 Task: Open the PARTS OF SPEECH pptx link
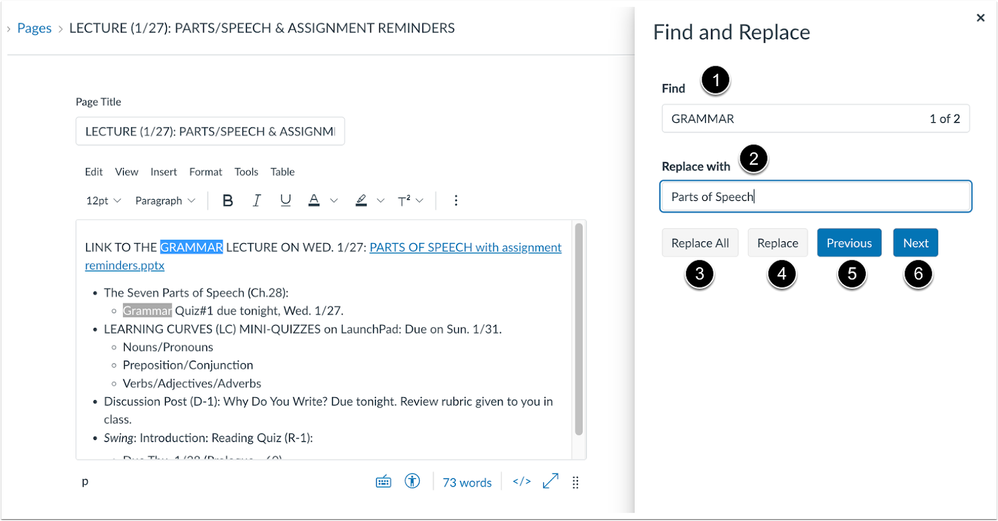pos(465,248)
